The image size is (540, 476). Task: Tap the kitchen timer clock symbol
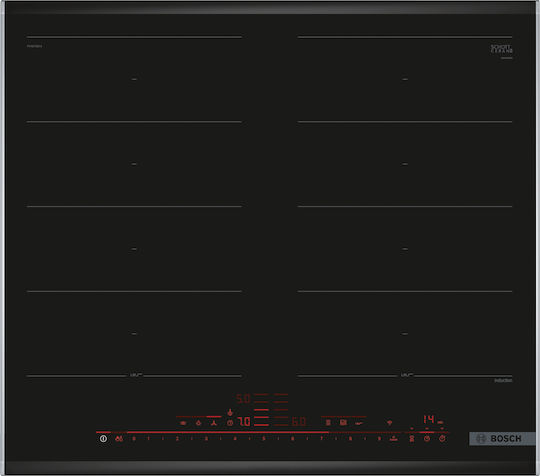tap(427, 438)
